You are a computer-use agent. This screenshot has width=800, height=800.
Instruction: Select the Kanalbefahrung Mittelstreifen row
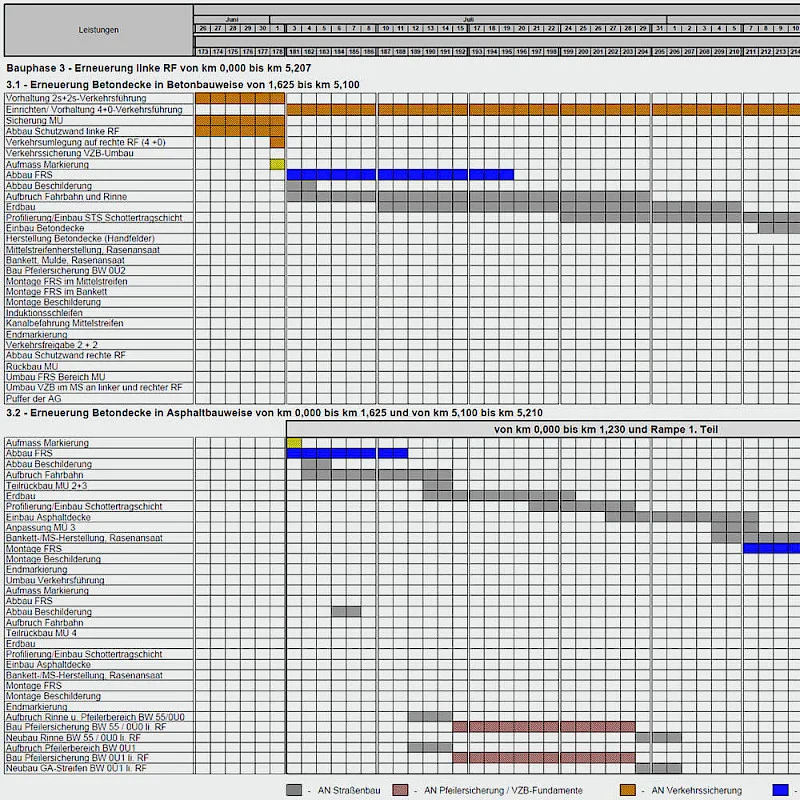click(x=99, y=323)
